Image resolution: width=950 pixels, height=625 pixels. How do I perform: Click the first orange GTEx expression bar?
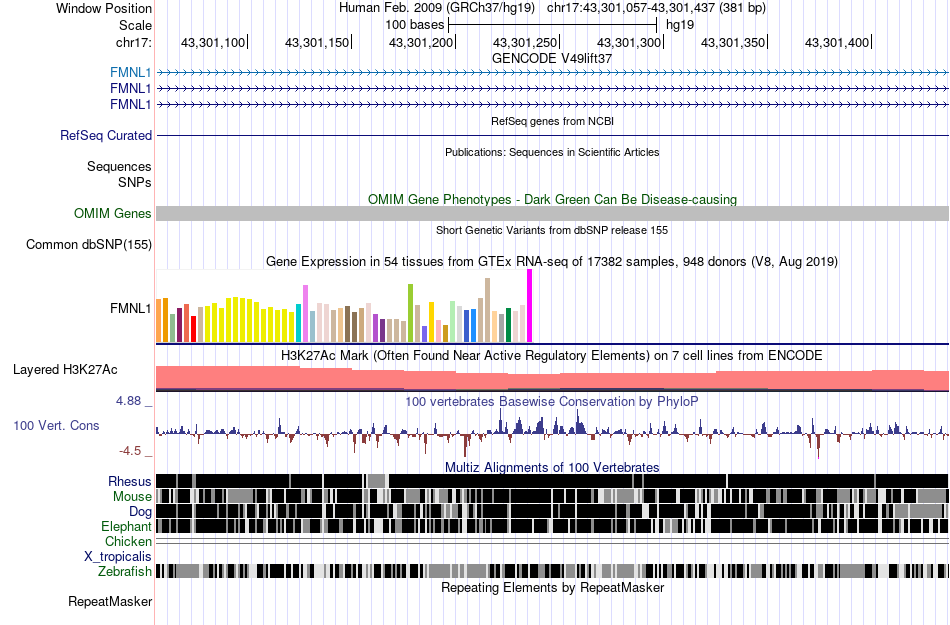[x=159, y=320]
